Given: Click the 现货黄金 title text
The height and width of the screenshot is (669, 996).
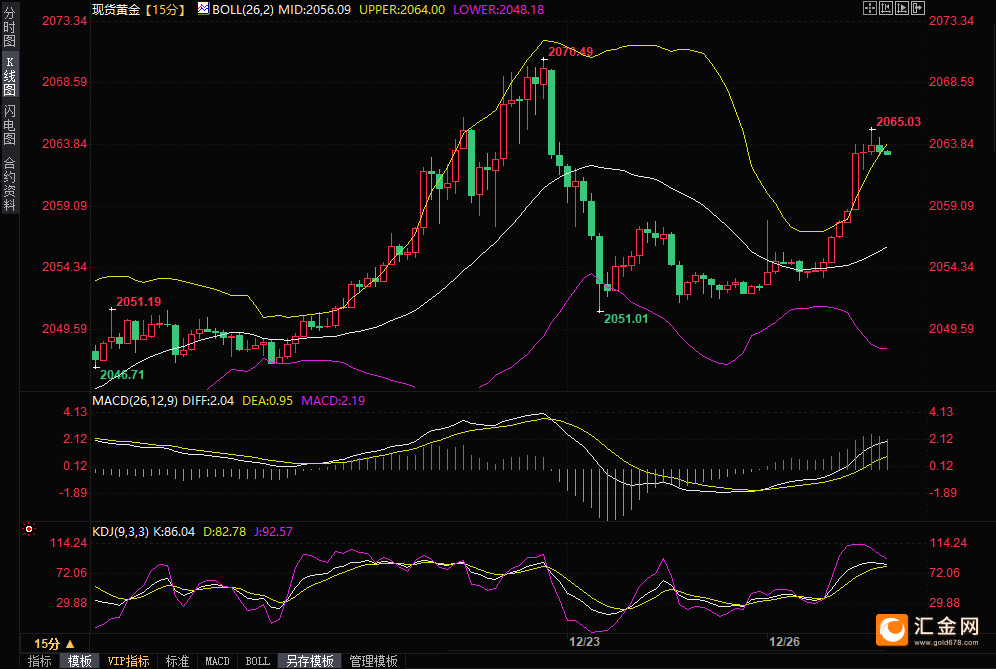Looking at the screenshot, I should pyautogui.click(x=116, y=10).
